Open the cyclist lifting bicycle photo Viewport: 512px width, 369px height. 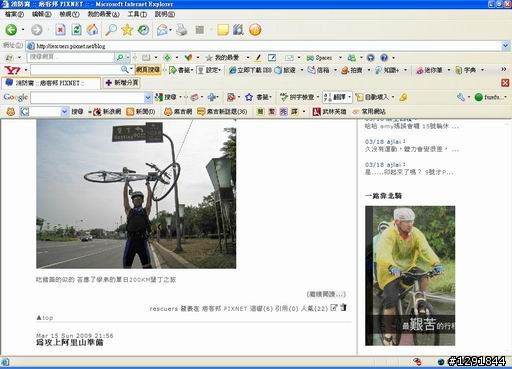coord(136,194)
